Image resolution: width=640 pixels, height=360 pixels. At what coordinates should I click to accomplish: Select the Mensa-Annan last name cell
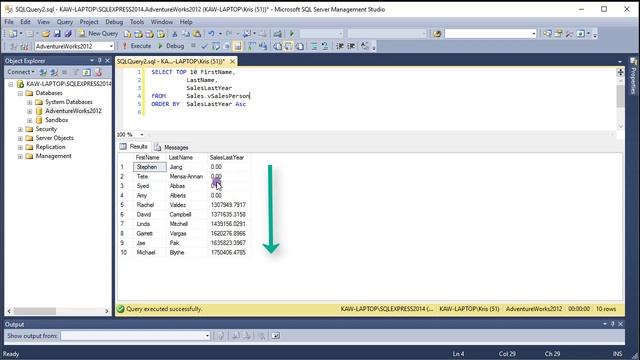click(x=186, y=176)
